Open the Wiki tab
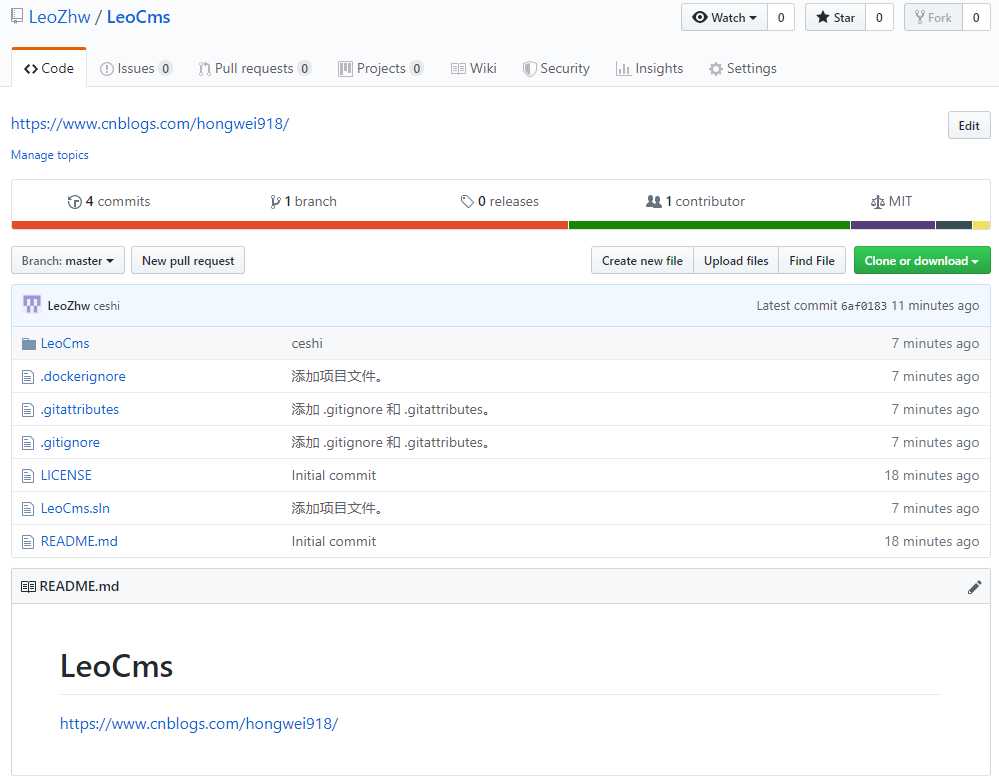This screenshot has width=999, height=784. coord(473,69)
